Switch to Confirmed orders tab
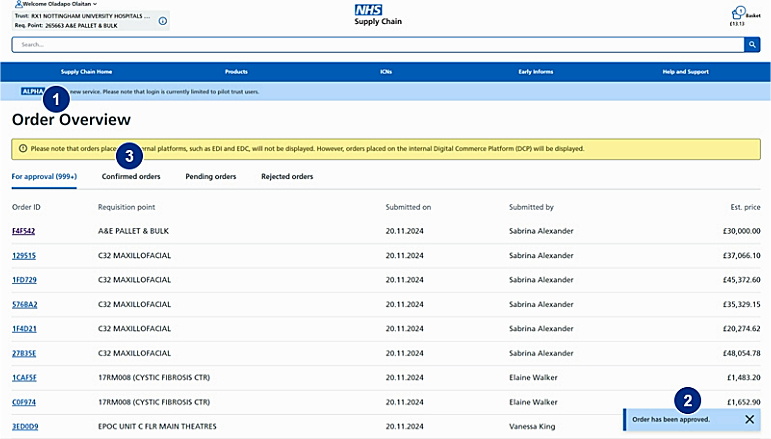This screenshot has height=439, width=771. coord(131,176)
